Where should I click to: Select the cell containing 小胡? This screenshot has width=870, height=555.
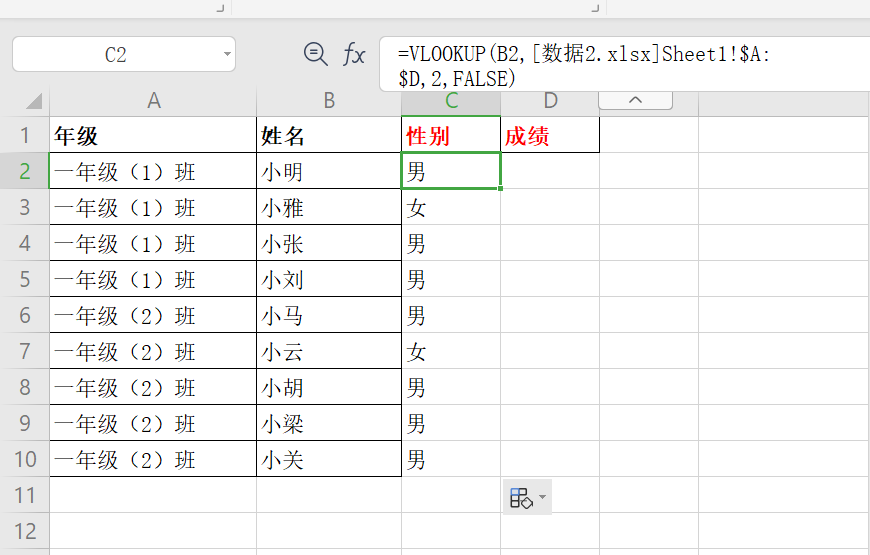pyautogui.click(x=329, y=387)
